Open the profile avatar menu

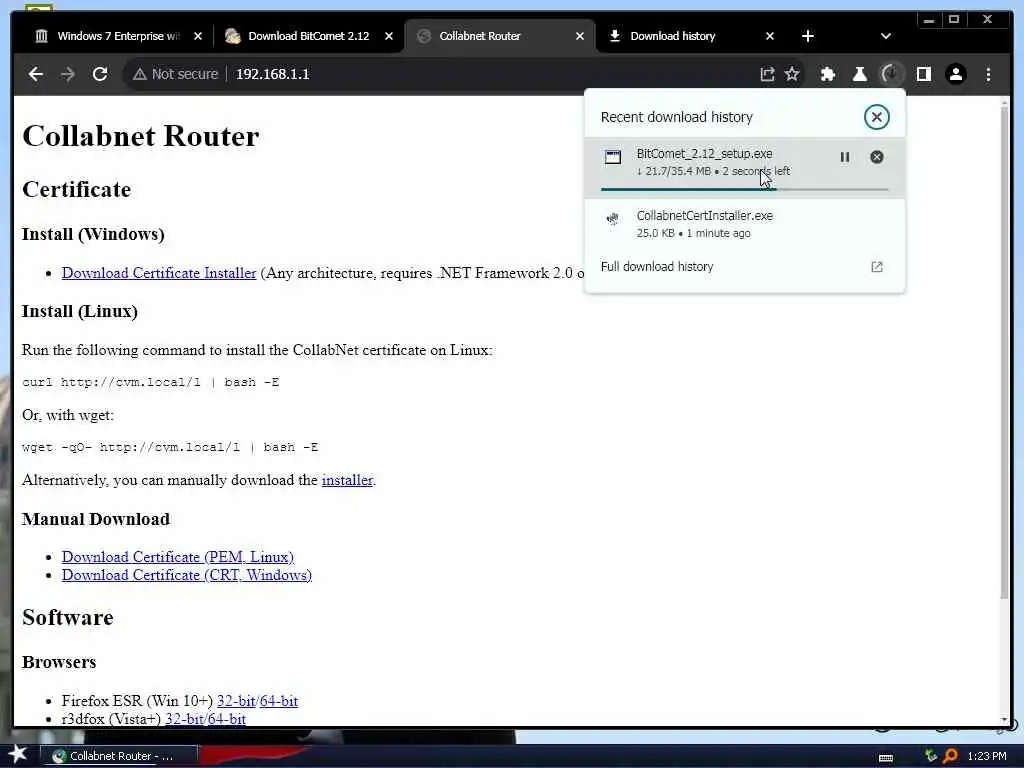pos(955,74)
